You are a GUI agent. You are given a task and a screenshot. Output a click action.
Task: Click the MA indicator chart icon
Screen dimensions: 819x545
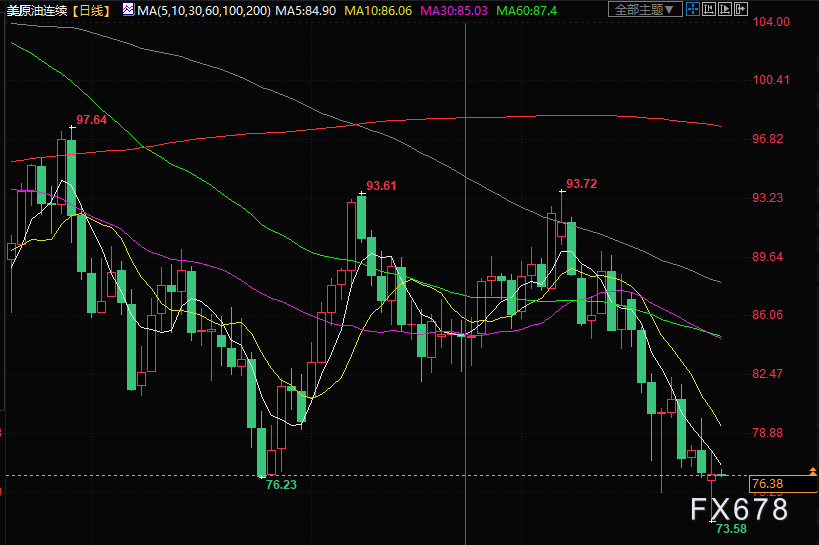(128, 9)
